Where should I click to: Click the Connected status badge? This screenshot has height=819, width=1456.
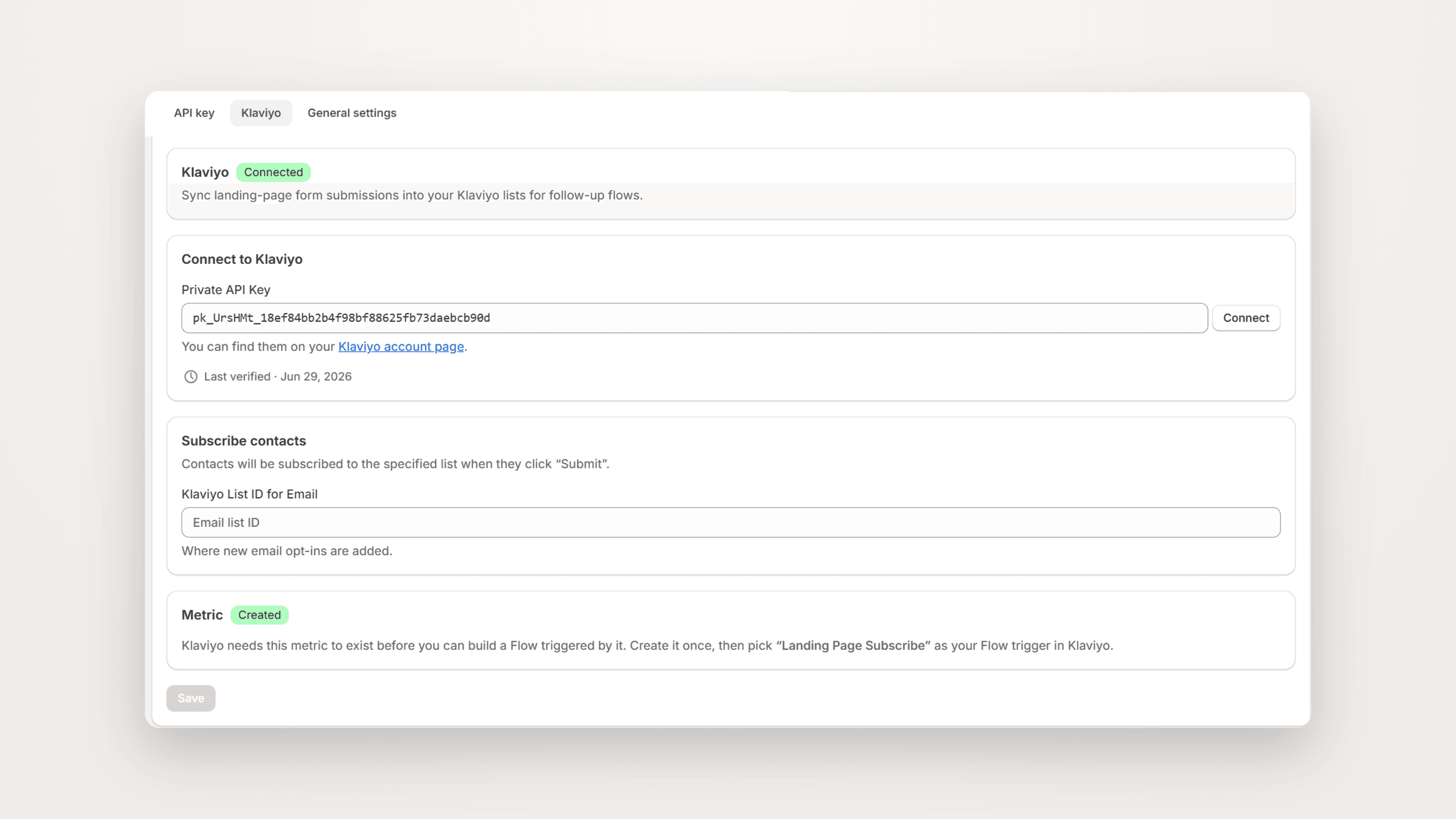[273, 172]
